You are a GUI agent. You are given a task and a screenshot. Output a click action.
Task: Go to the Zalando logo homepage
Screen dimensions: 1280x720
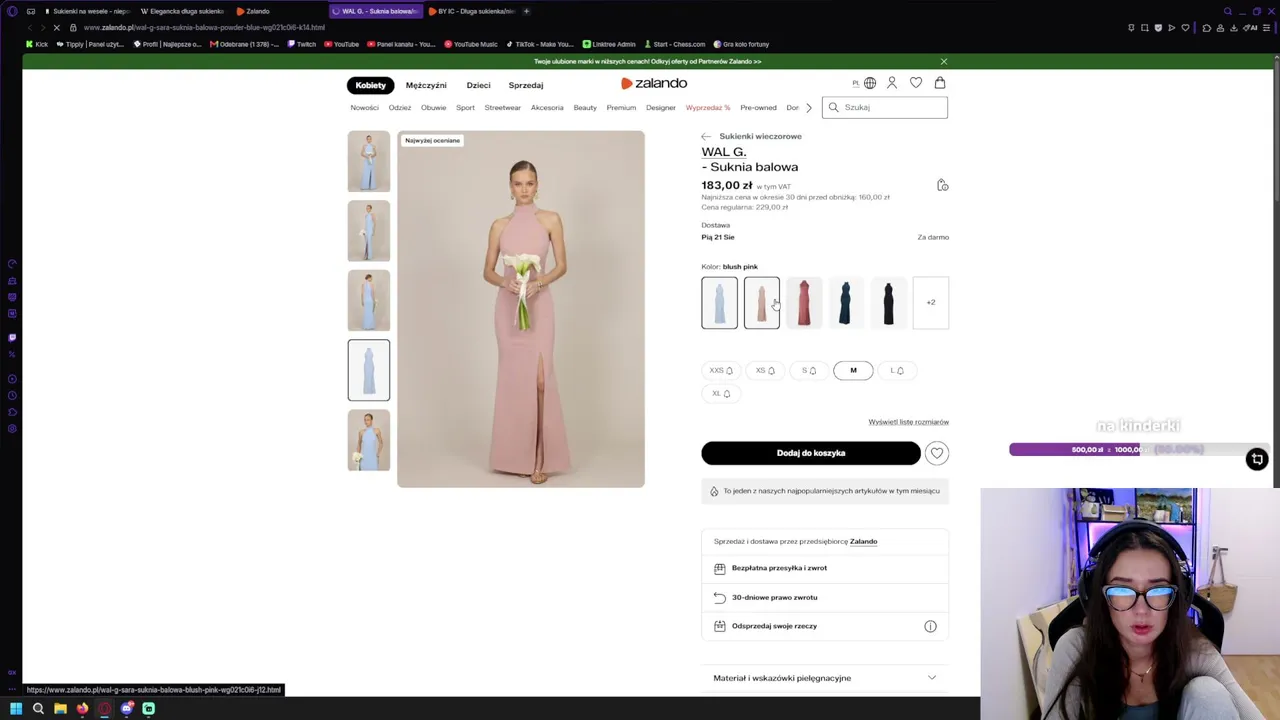(x=654, y=83)
